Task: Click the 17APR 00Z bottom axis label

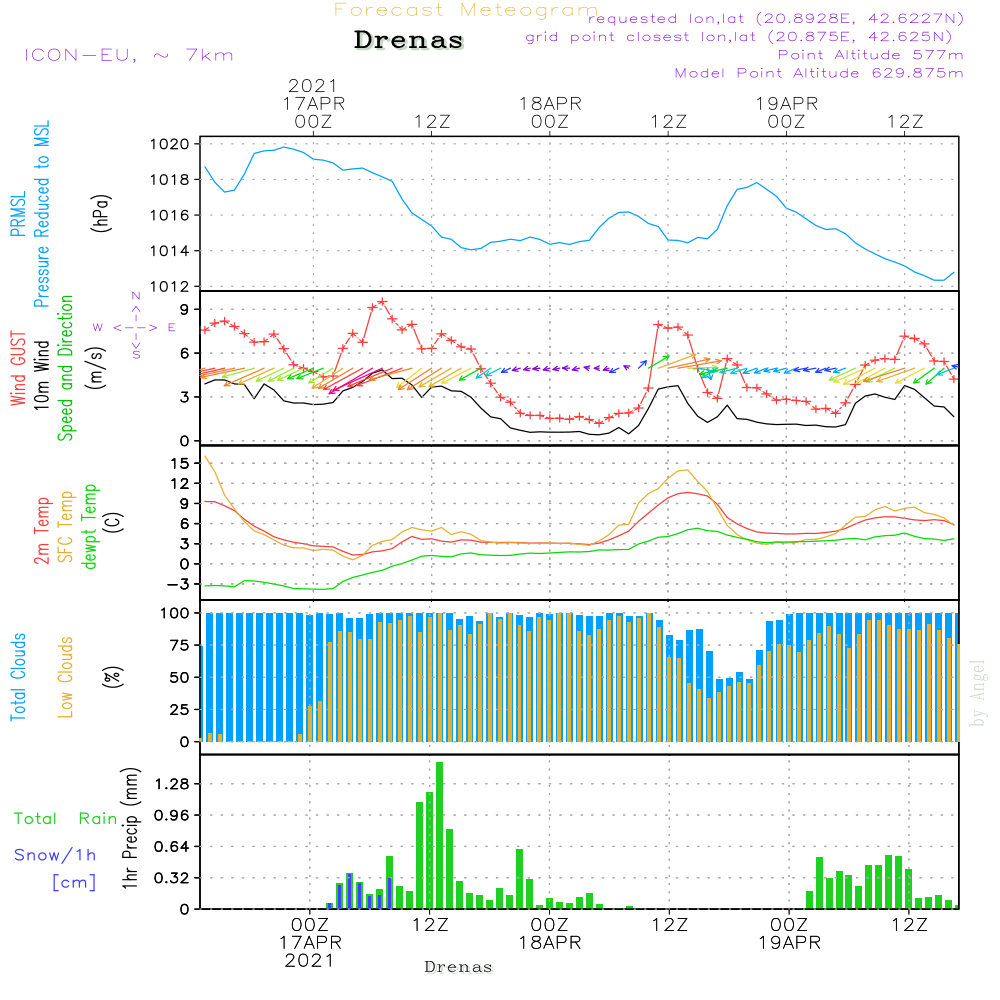Action: 310,942
